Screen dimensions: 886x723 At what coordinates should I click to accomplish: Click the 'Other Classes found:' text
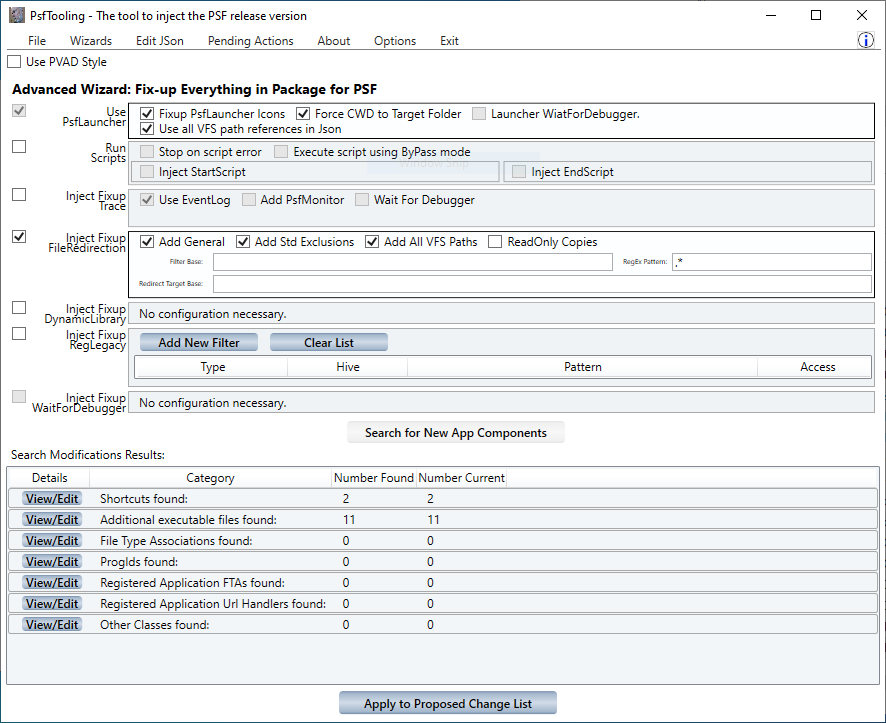[x=154, y=625]
